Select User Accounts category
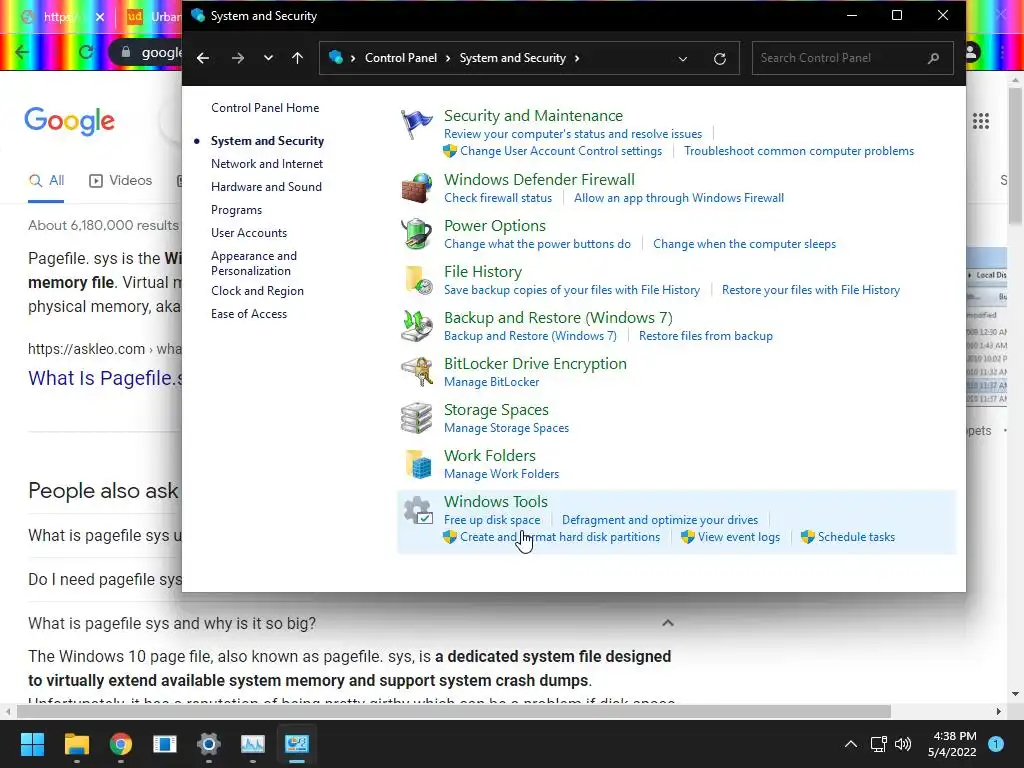Viewport: 1024px width, 768px height. [x=249, y=232]
